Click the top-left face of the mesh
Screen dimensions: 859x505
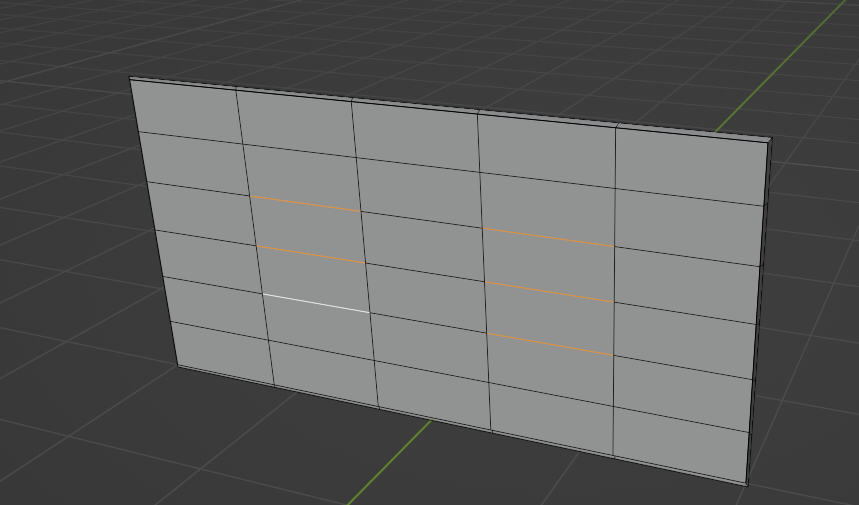click(x=187, y=111)
